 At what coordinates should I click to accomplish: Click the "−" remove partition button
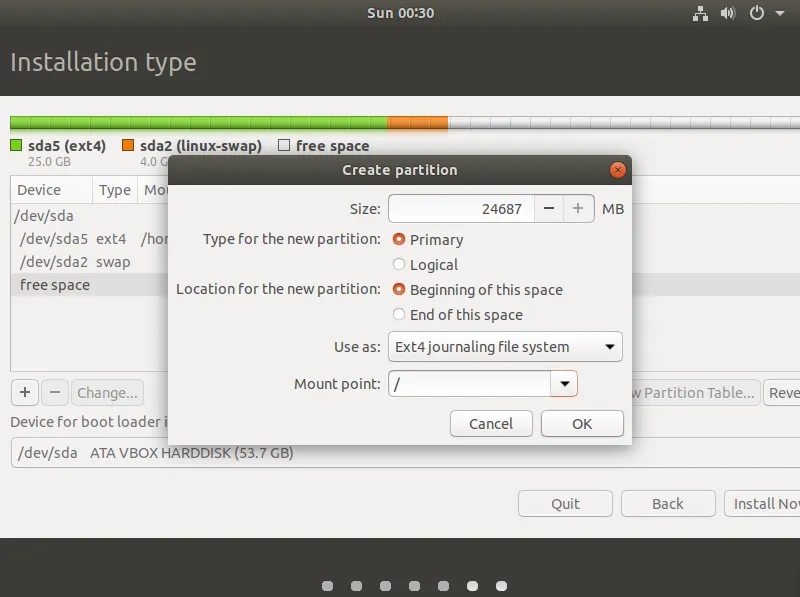[x=55, y=392]
